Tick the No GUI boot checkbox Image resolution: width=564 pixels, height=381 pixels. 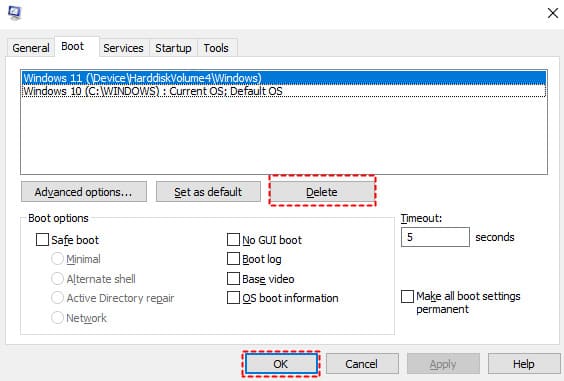[x=233, y=240]
